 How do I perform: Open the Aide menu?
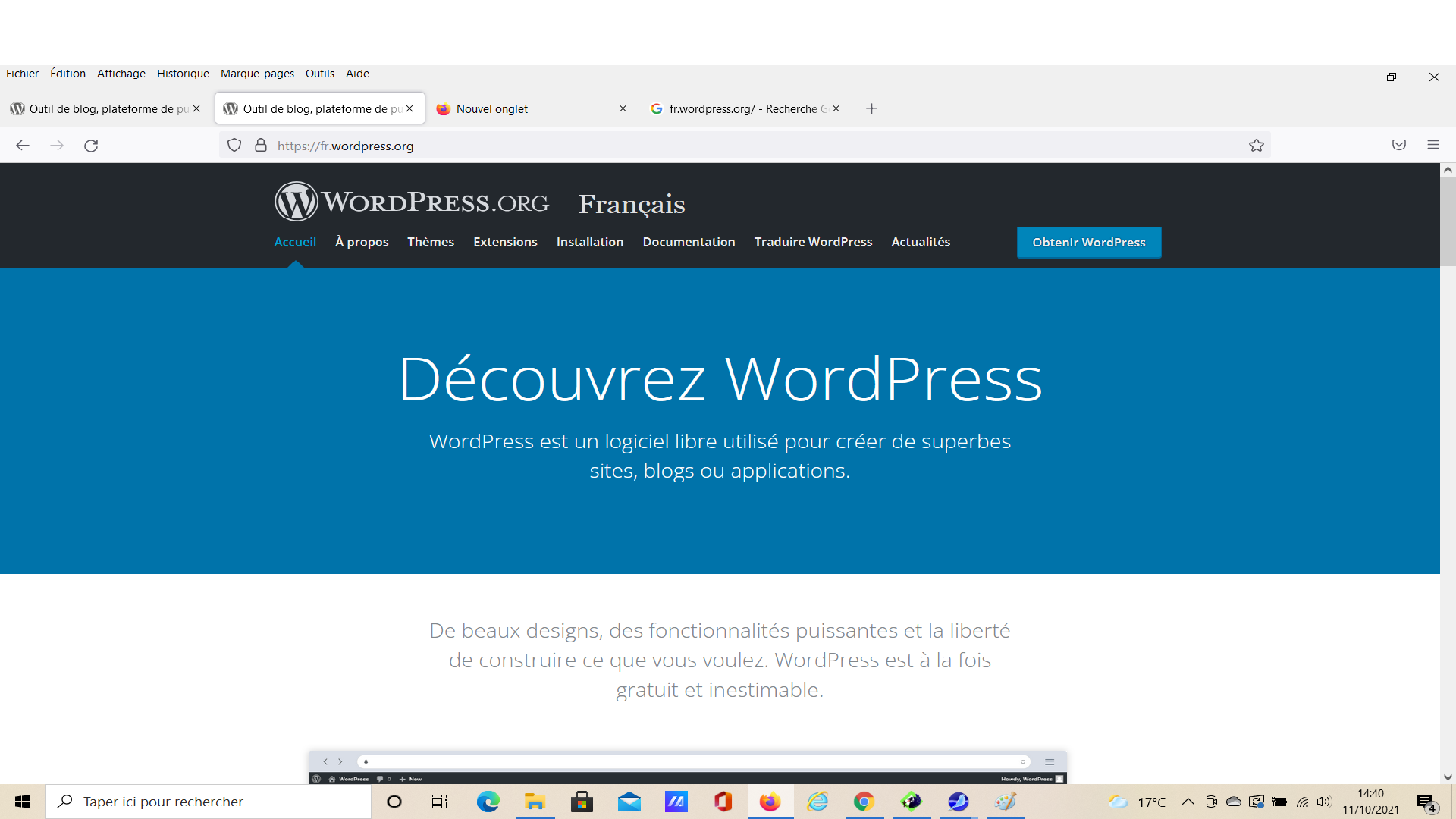click(x=357, y=74)
